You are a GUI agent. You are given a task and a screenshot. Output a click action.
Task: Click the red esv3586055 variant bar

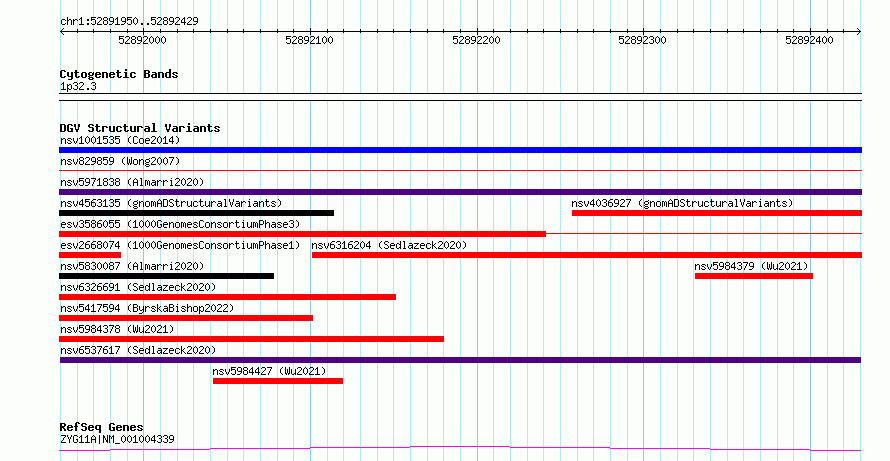tap(303, 234)
